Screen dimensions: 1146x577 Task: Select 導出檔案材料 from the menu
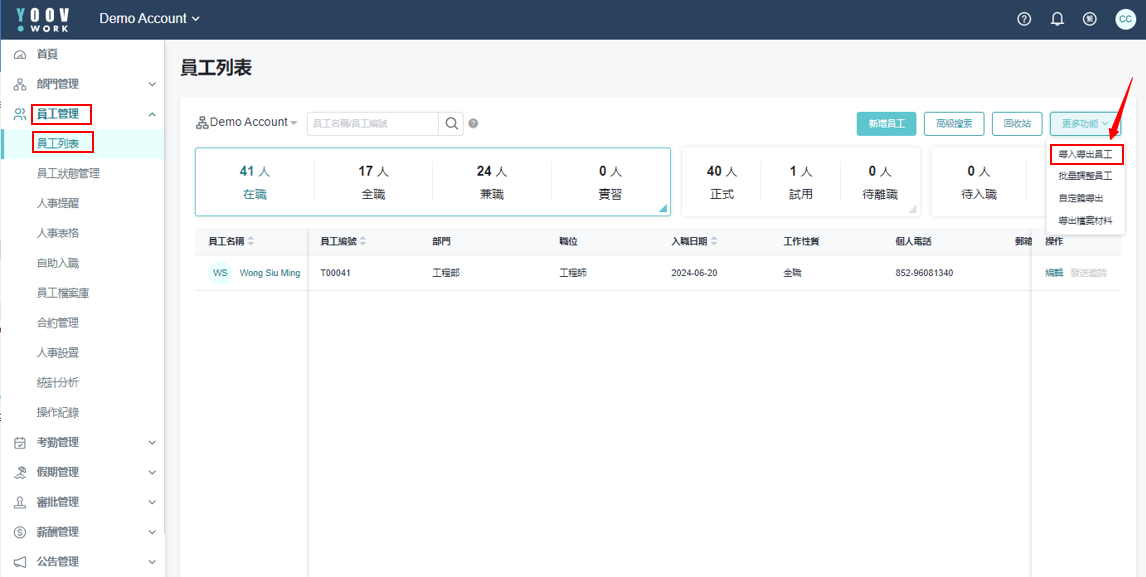(x=1085, y=220)
